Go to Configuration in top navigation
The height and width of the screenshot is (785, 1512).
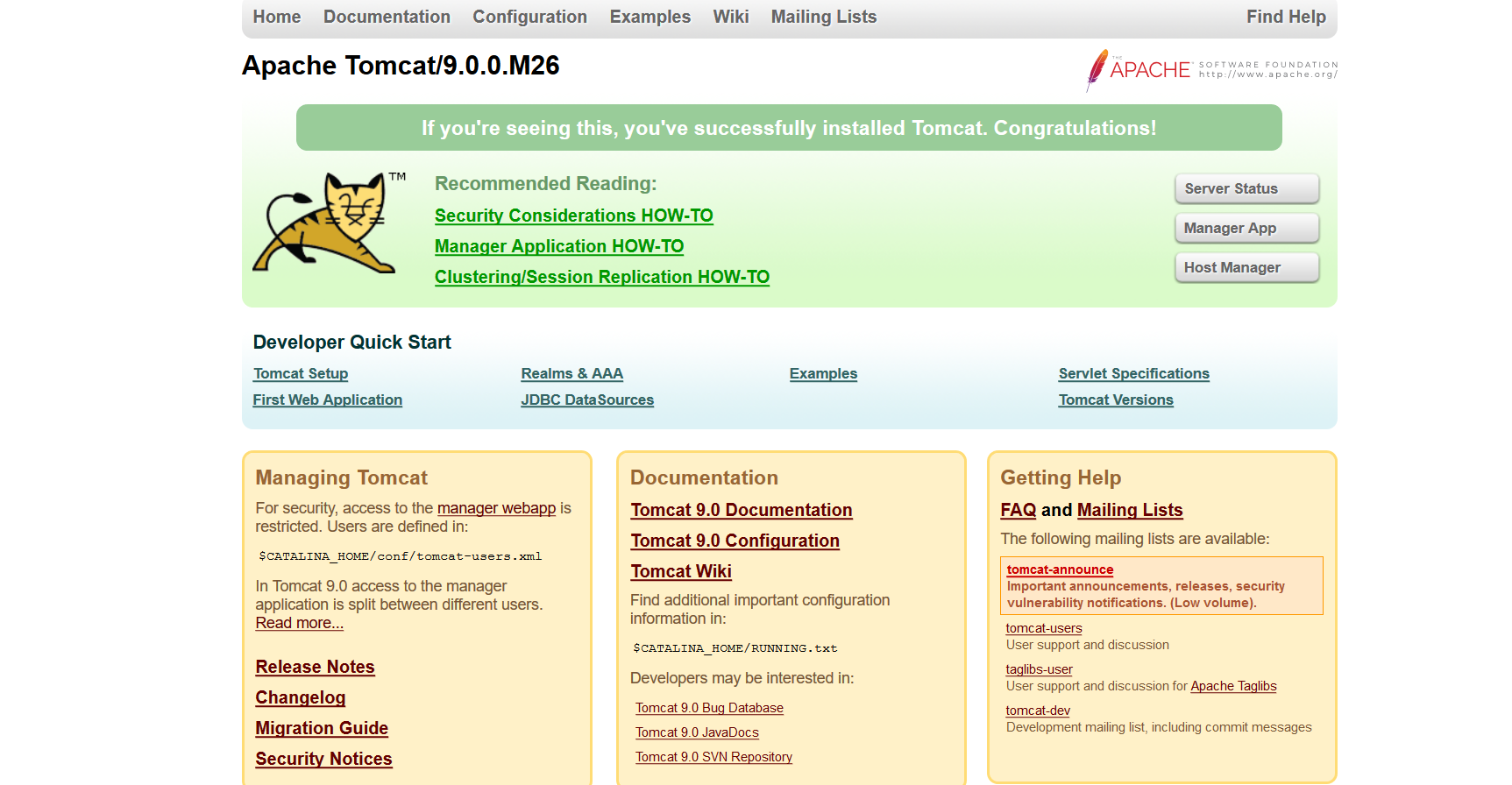529,17
